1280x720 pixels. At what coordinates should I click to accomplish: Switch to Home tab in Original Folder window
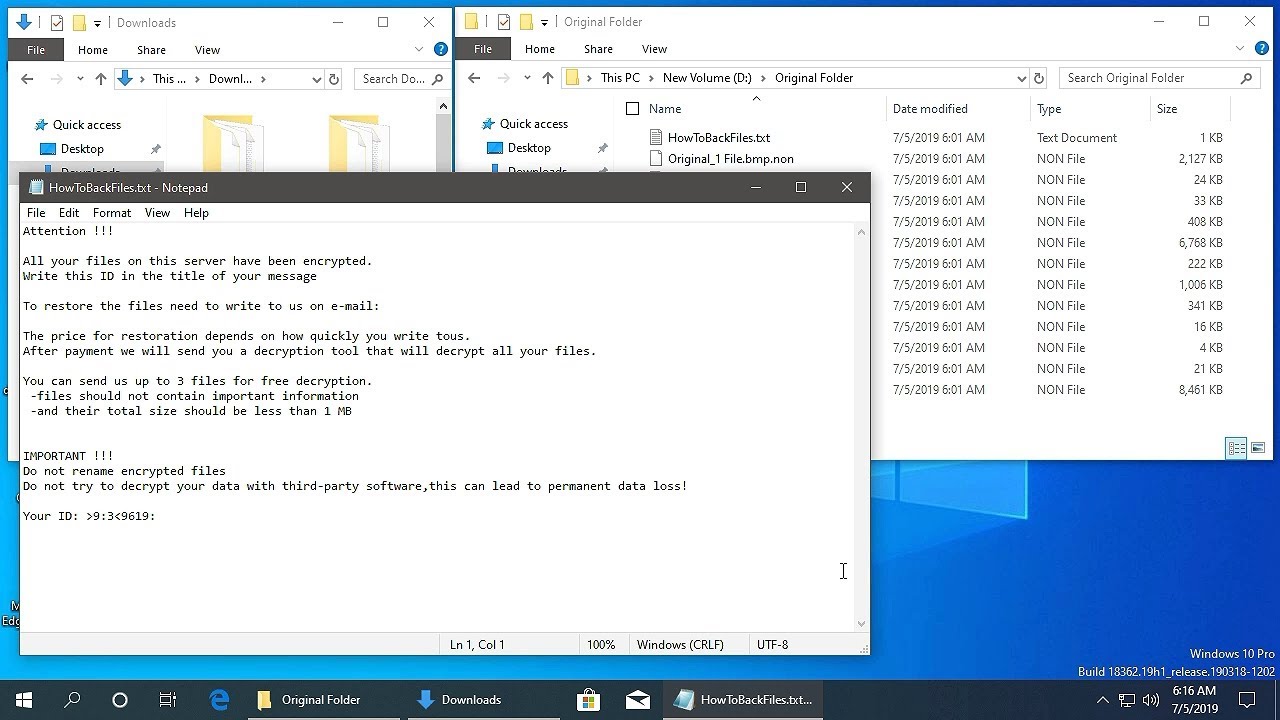pyautogui.click(x=539, y=49)
